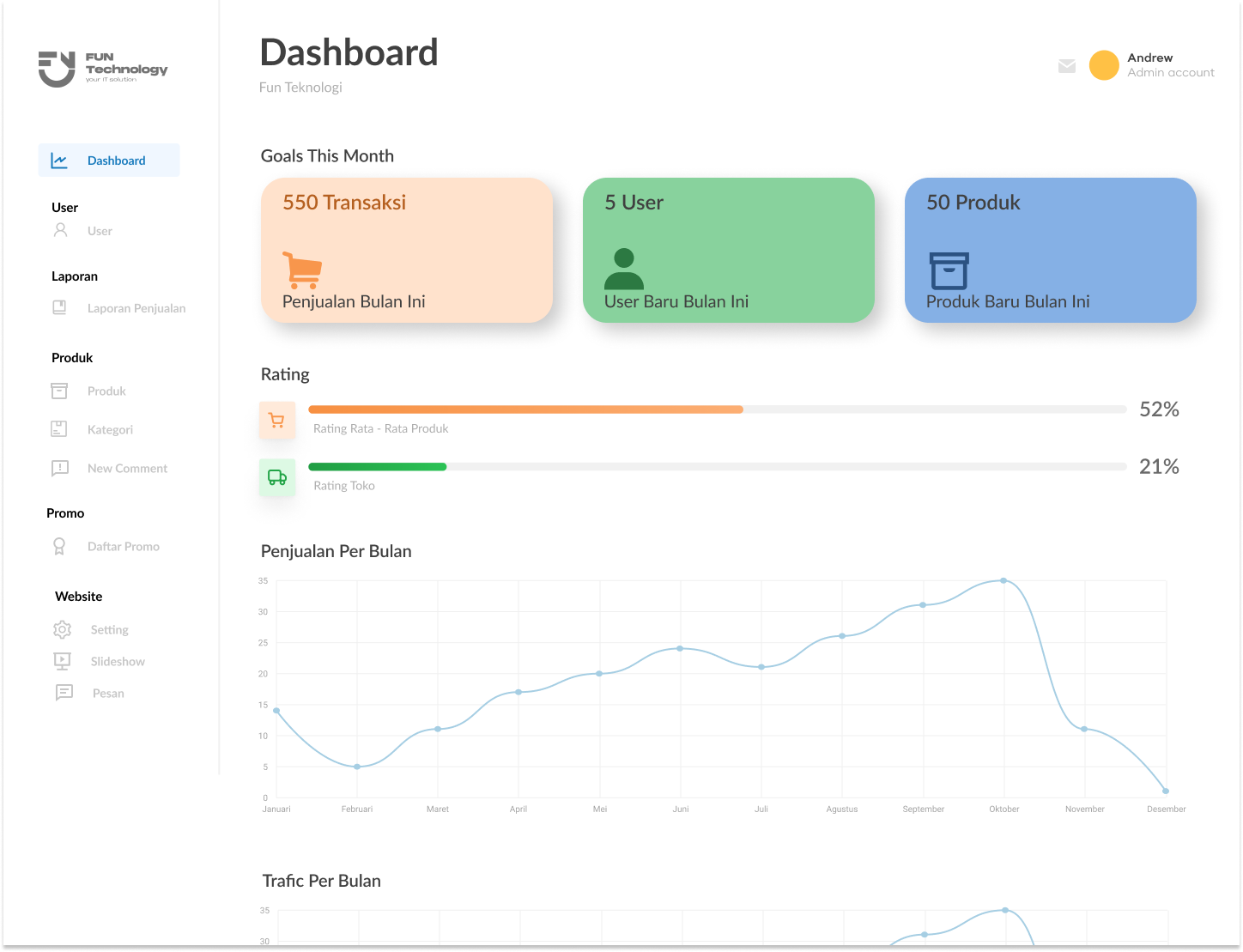
Task: Click the Daftar Promo ribbon icon
Action: 59,546
